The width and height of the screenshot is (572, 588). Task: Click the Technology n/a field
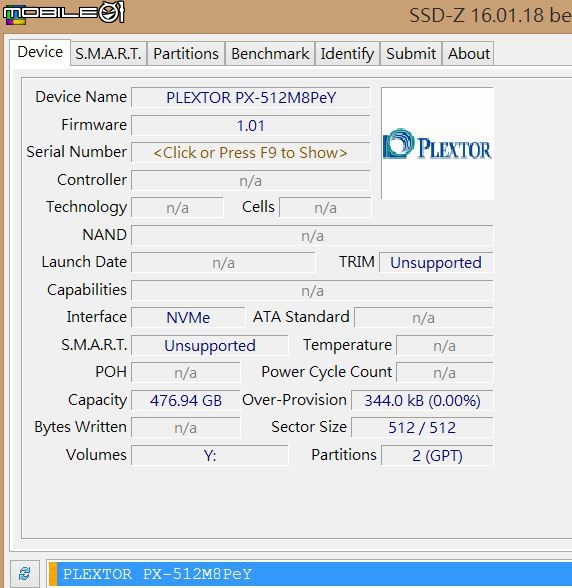point(177,208)
